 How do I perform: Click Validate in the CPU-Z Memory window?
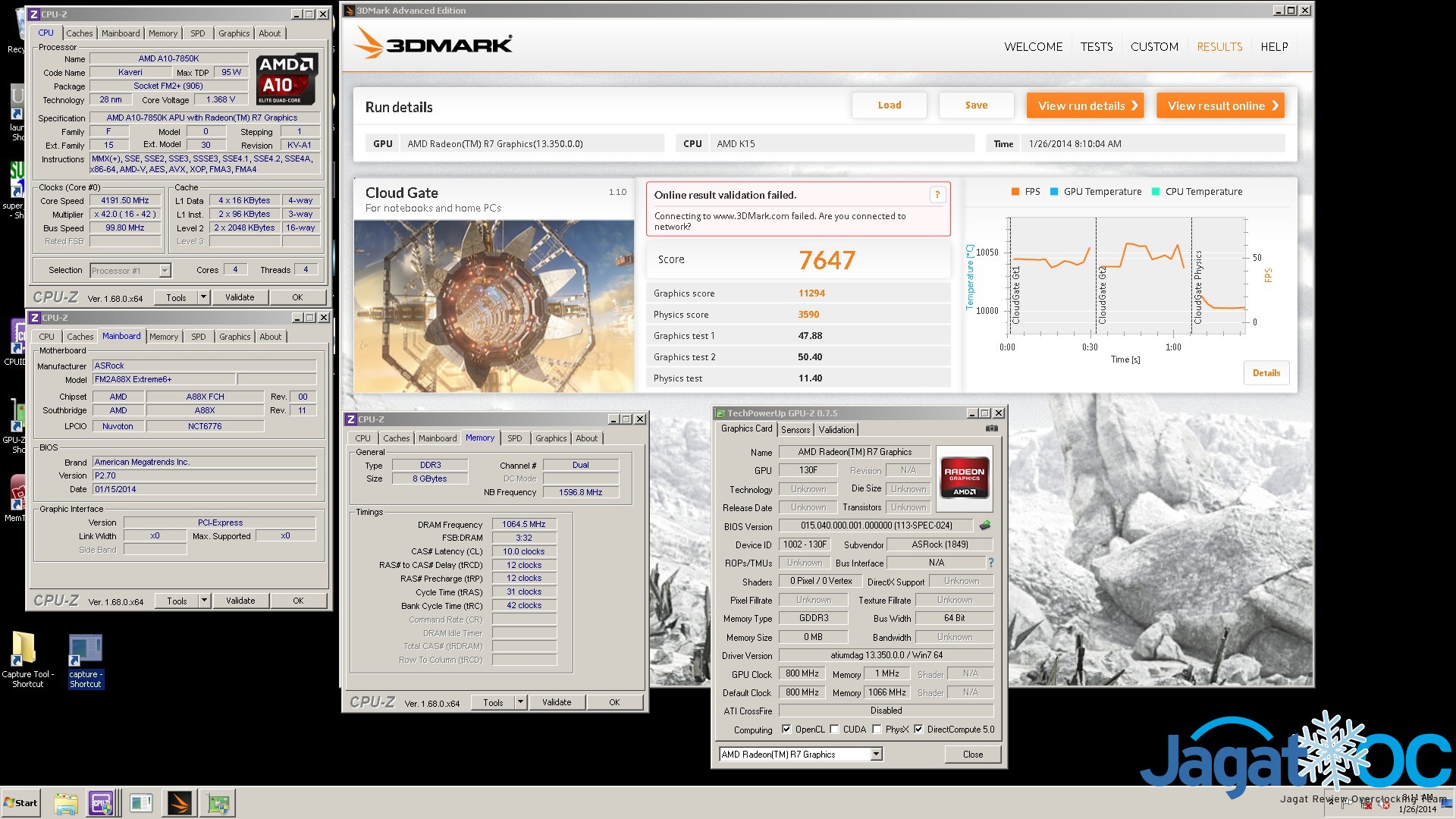pos(557,702)
